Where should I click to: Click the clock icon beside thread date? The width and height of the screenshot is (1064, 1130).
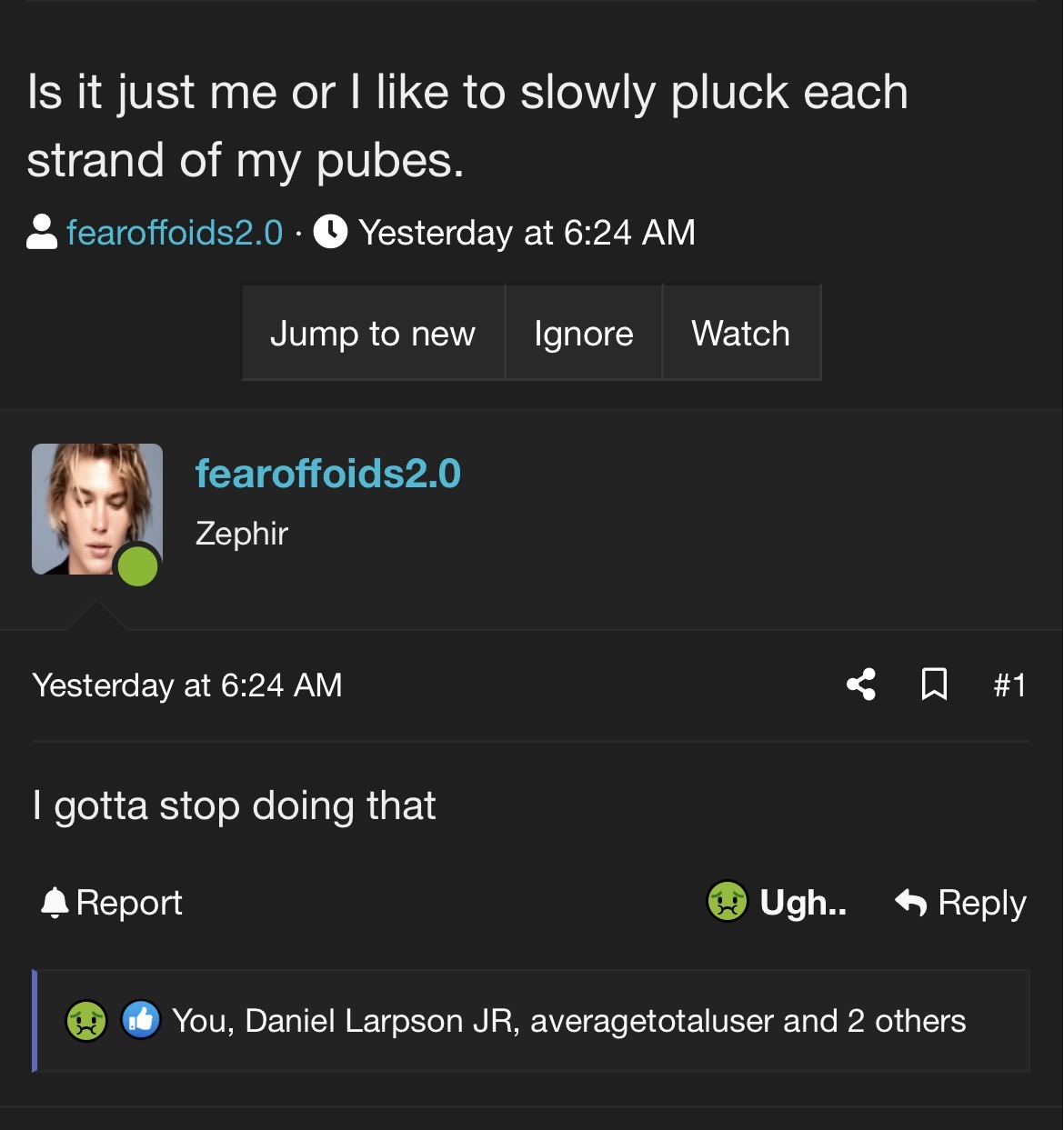click(330, 233)
